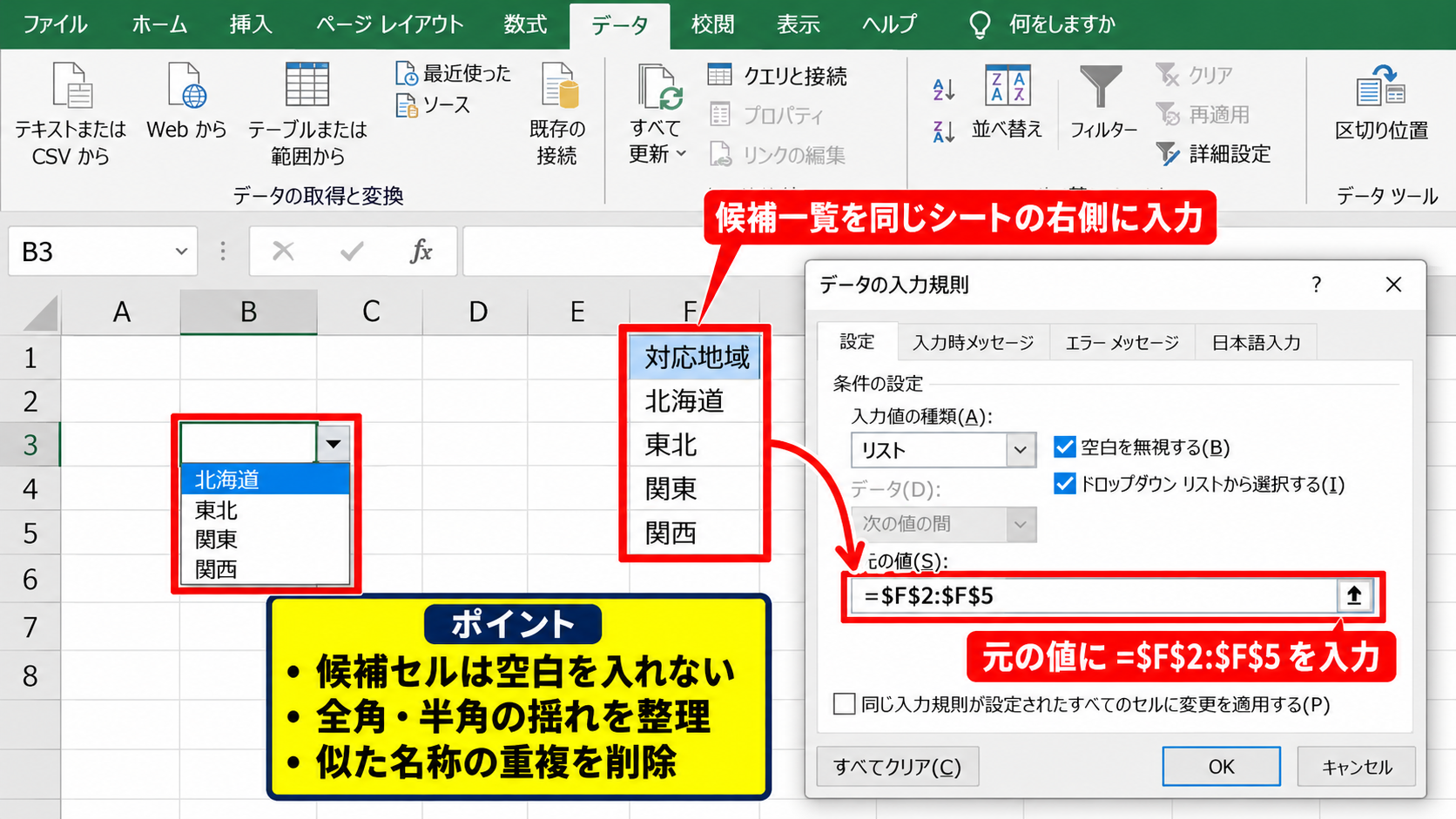The height and width of the screenshot is (819, 1456).
Task: Open Advanced filter settings (詳細設定)
Action: [1214, 154]
